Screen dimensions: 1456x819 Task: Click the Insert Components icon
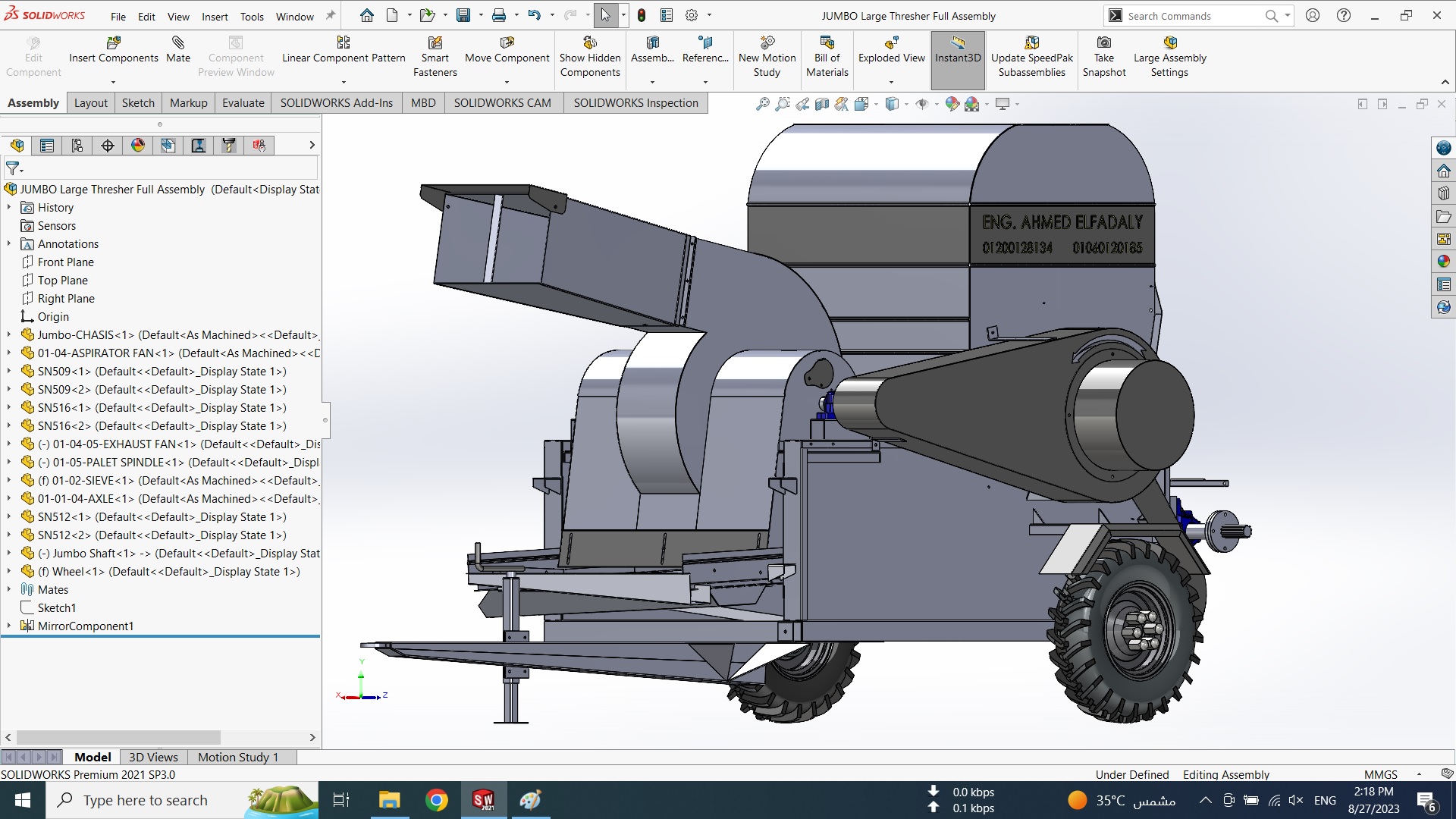114,43
